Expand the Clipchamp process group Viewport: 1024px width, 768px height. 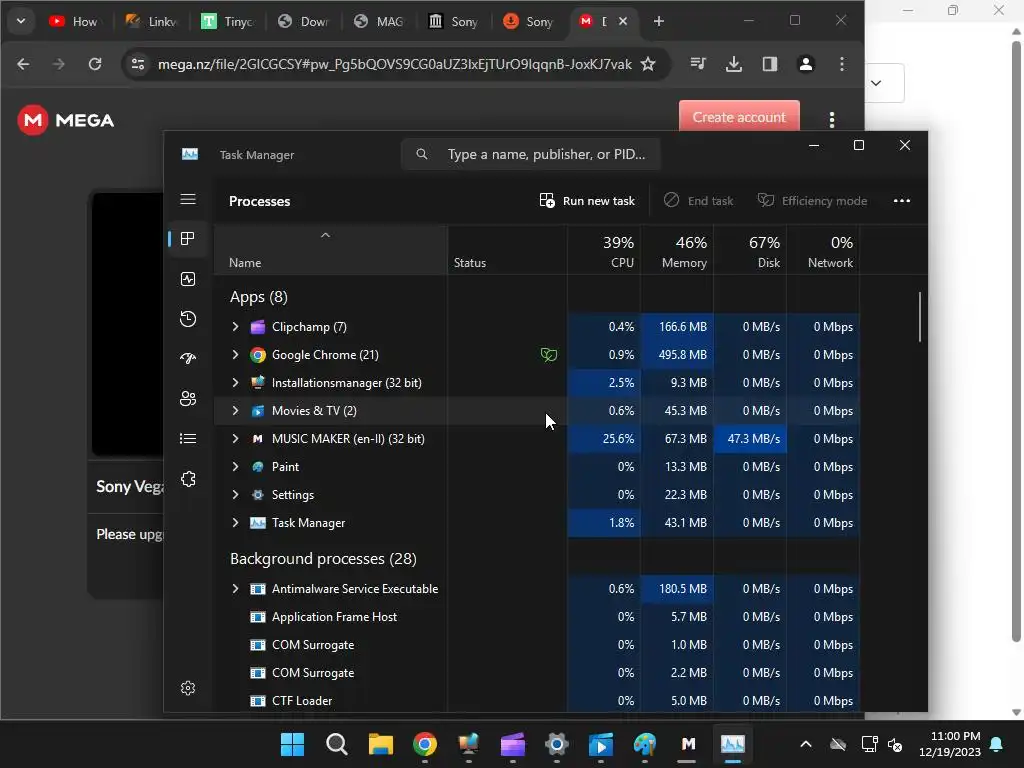point(236,327)
